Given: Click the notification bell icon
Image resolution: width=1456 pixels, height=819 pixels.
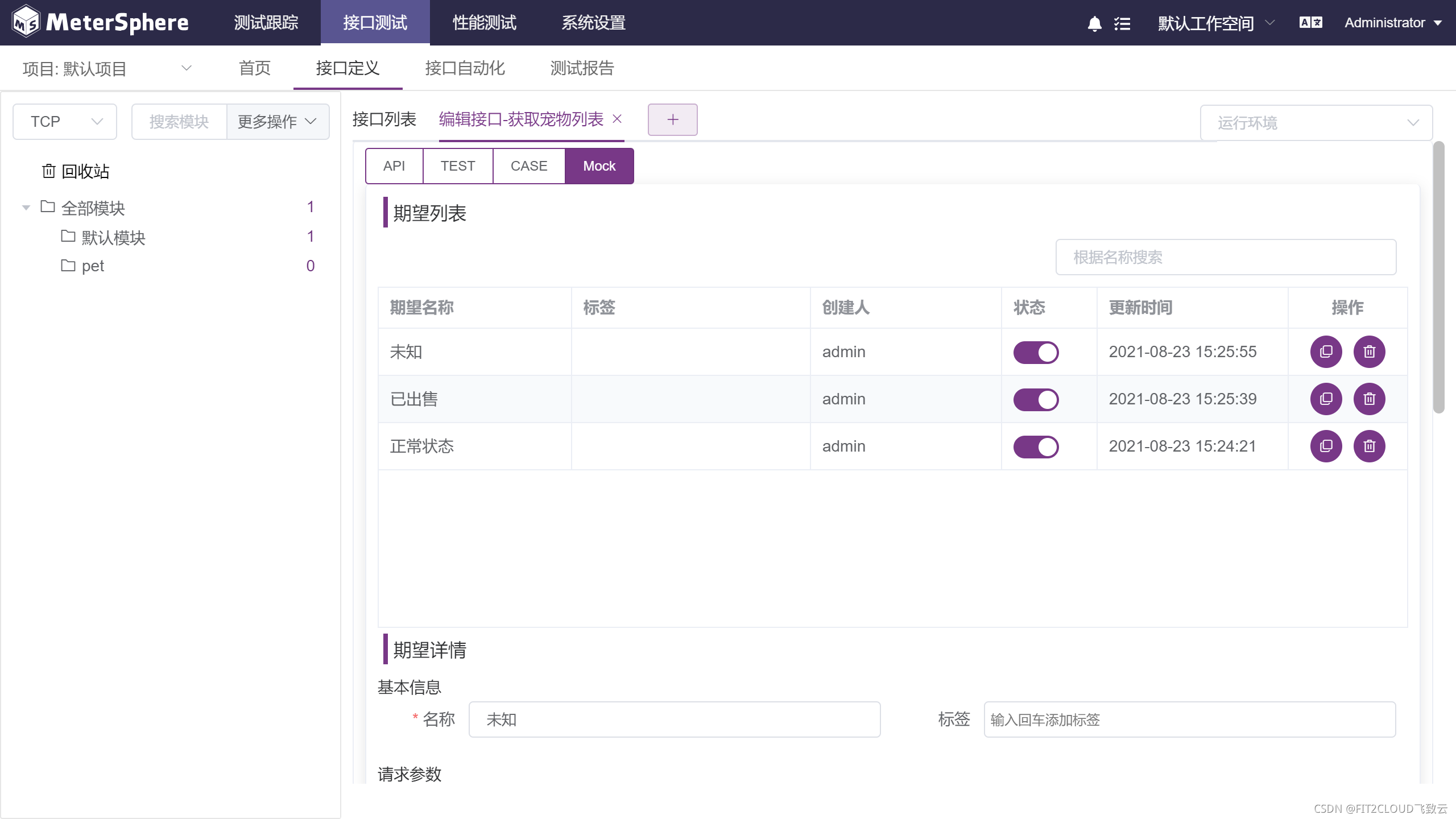Looking at the screenshot, I should pyautogui.click(x=1094, y=23).
